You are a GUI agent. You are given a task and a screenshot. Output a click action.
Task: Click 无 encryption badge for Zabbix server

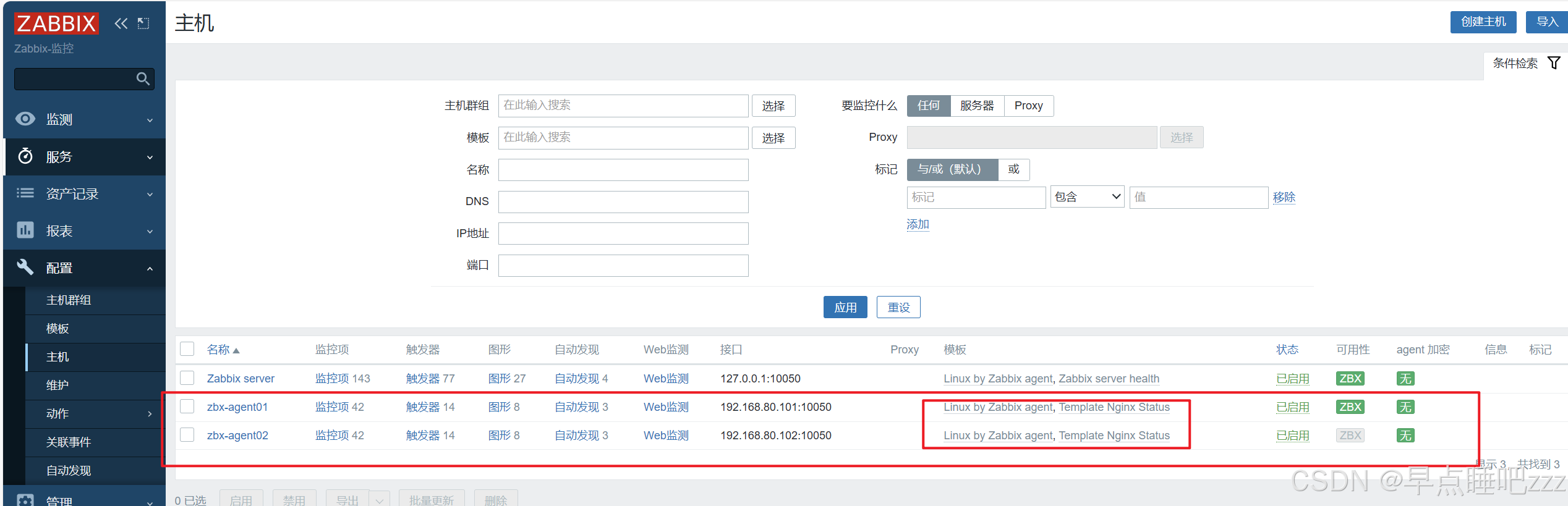pyautogui.click(x=1405, y=379)
